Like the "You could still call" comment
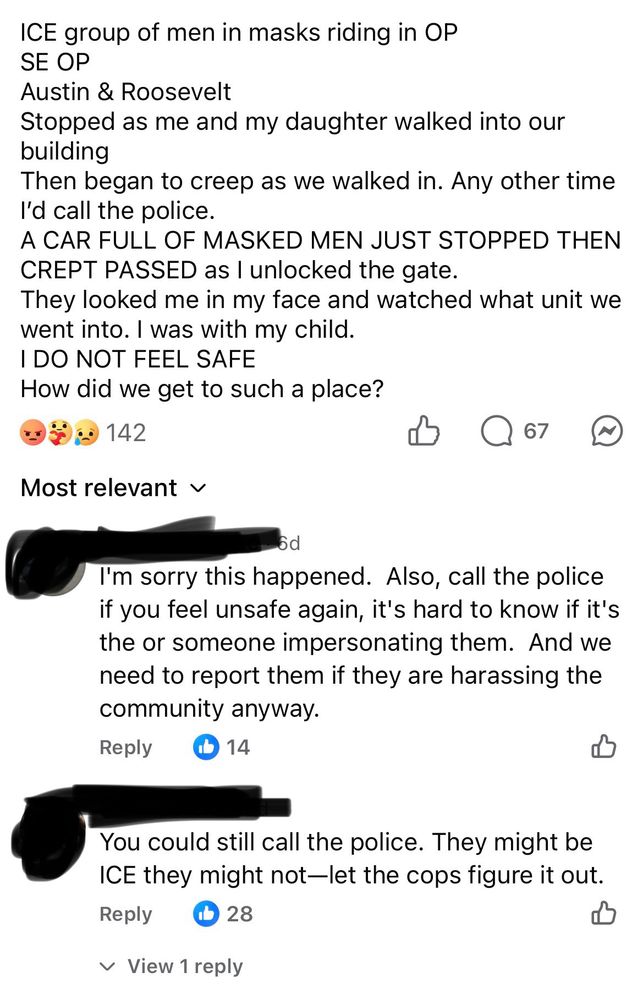The width and height of the screenshot is (643, 1000). pos(603,913)
